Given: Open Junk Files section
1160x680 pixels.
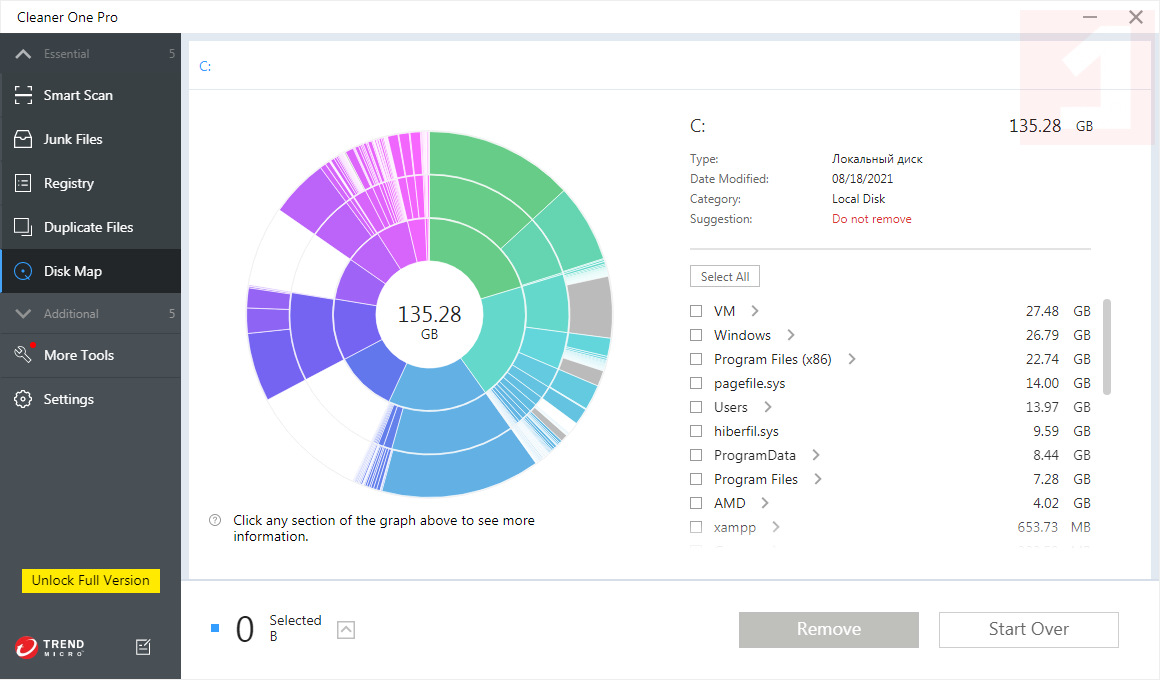Looking at the screenshot, I should coord(90,139).
